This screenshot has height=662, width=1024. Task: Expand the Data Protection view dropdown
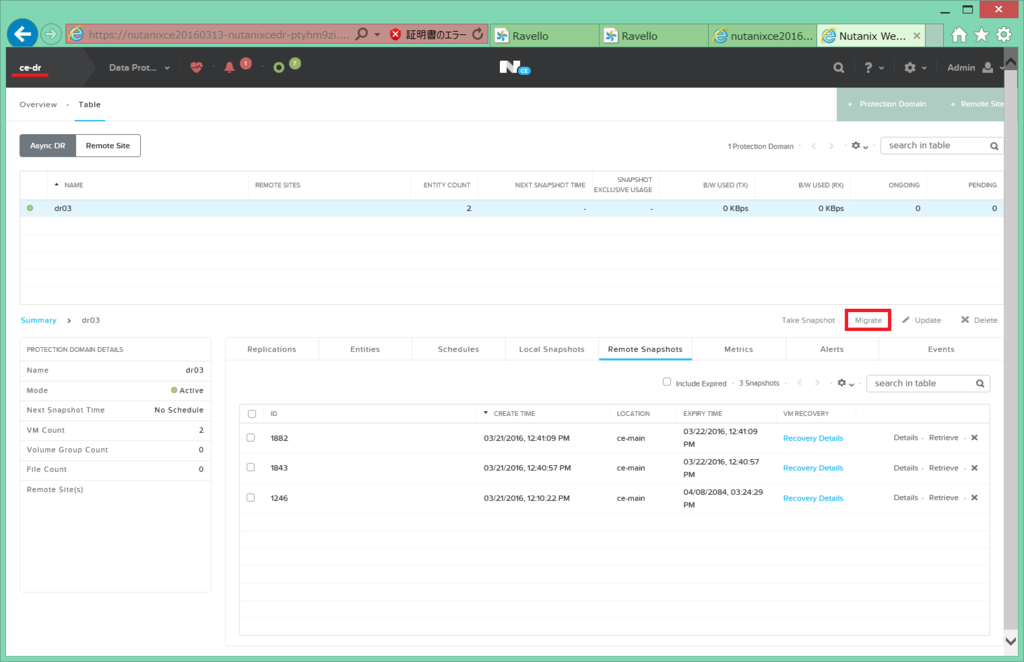pyautogui.click(x=139, y=67)
